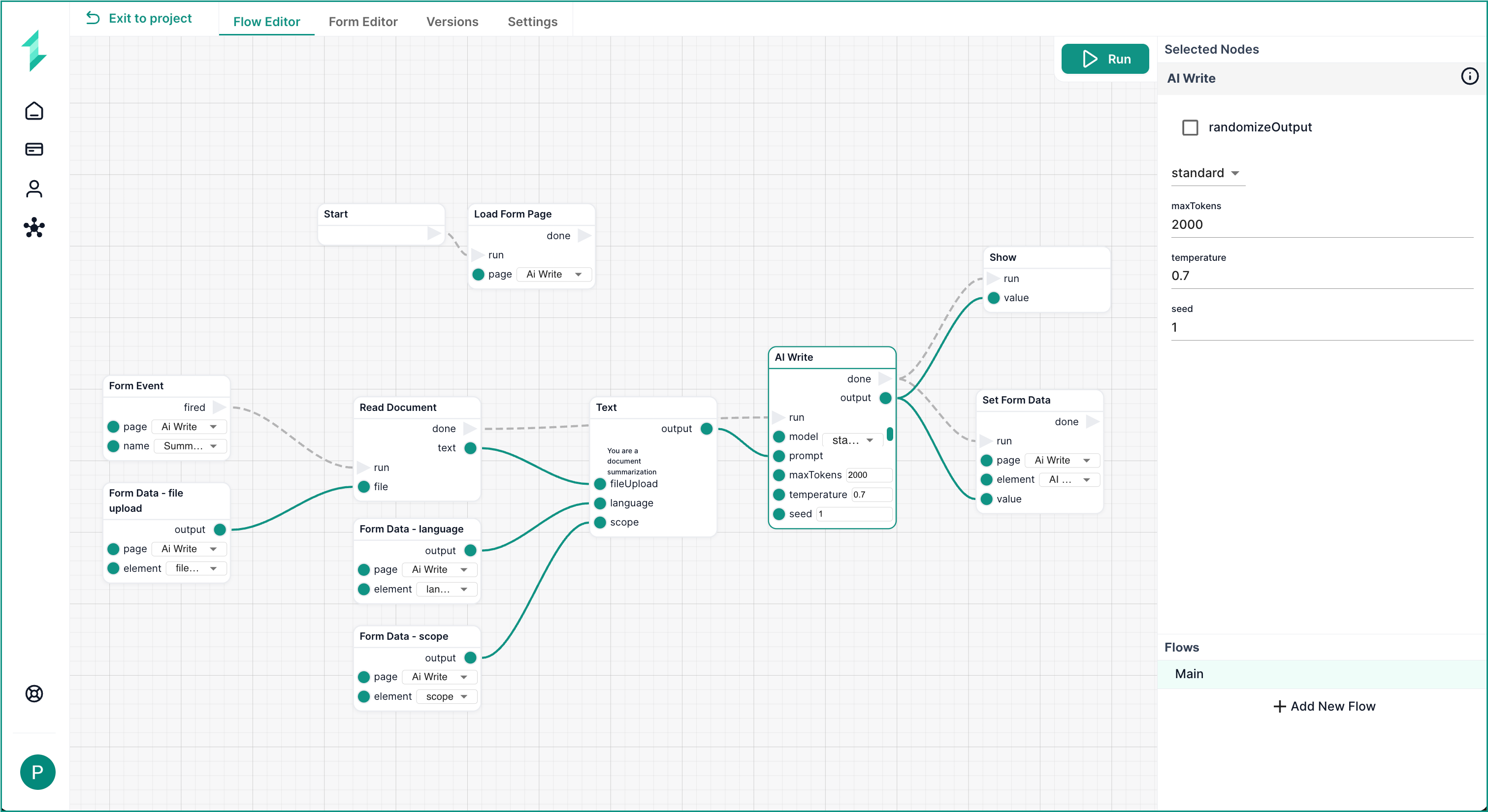Open file upload element dropdown
The height and width of the screenshot is (812, 1488).
click(x=196, y=568)
